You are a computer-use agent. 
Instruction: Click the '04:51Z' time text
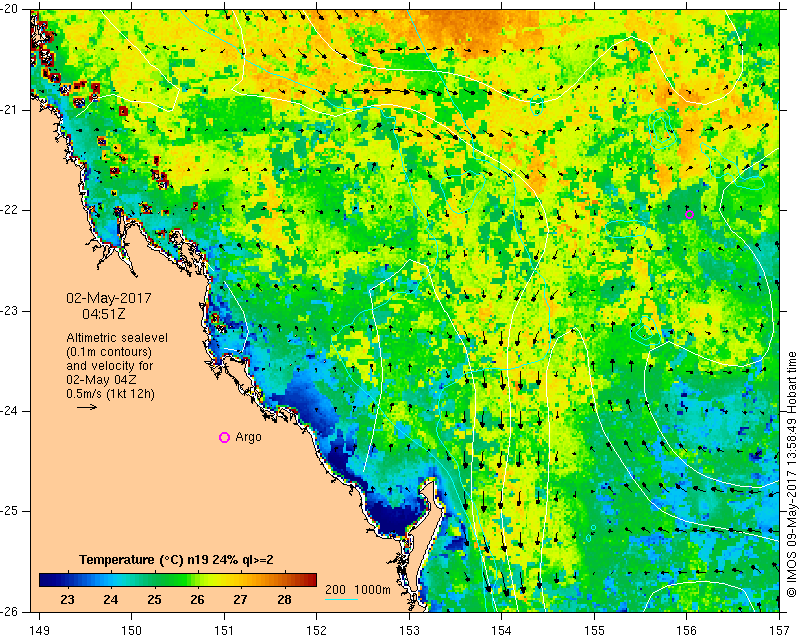click(x=104, y=314)
